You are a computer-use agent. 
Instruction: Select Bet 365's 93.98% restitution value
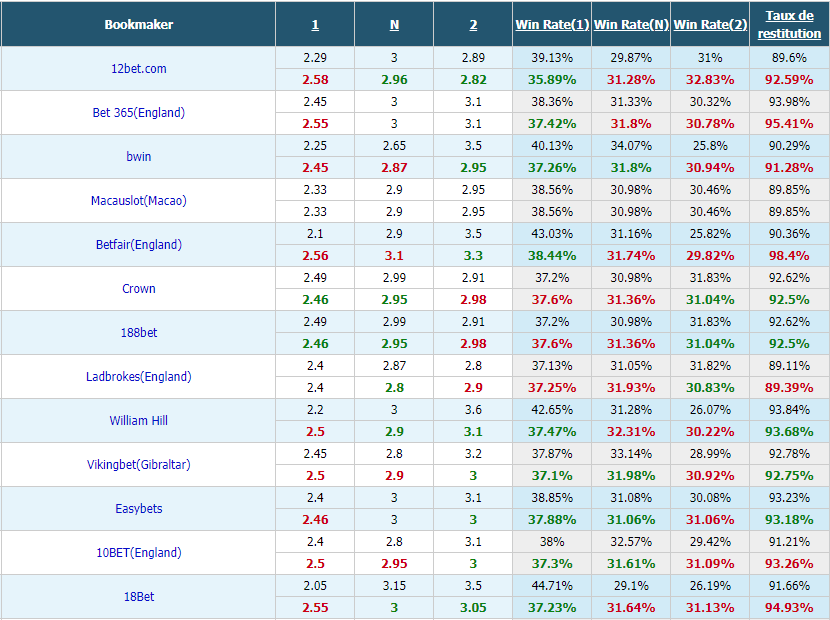click(789, 102)
